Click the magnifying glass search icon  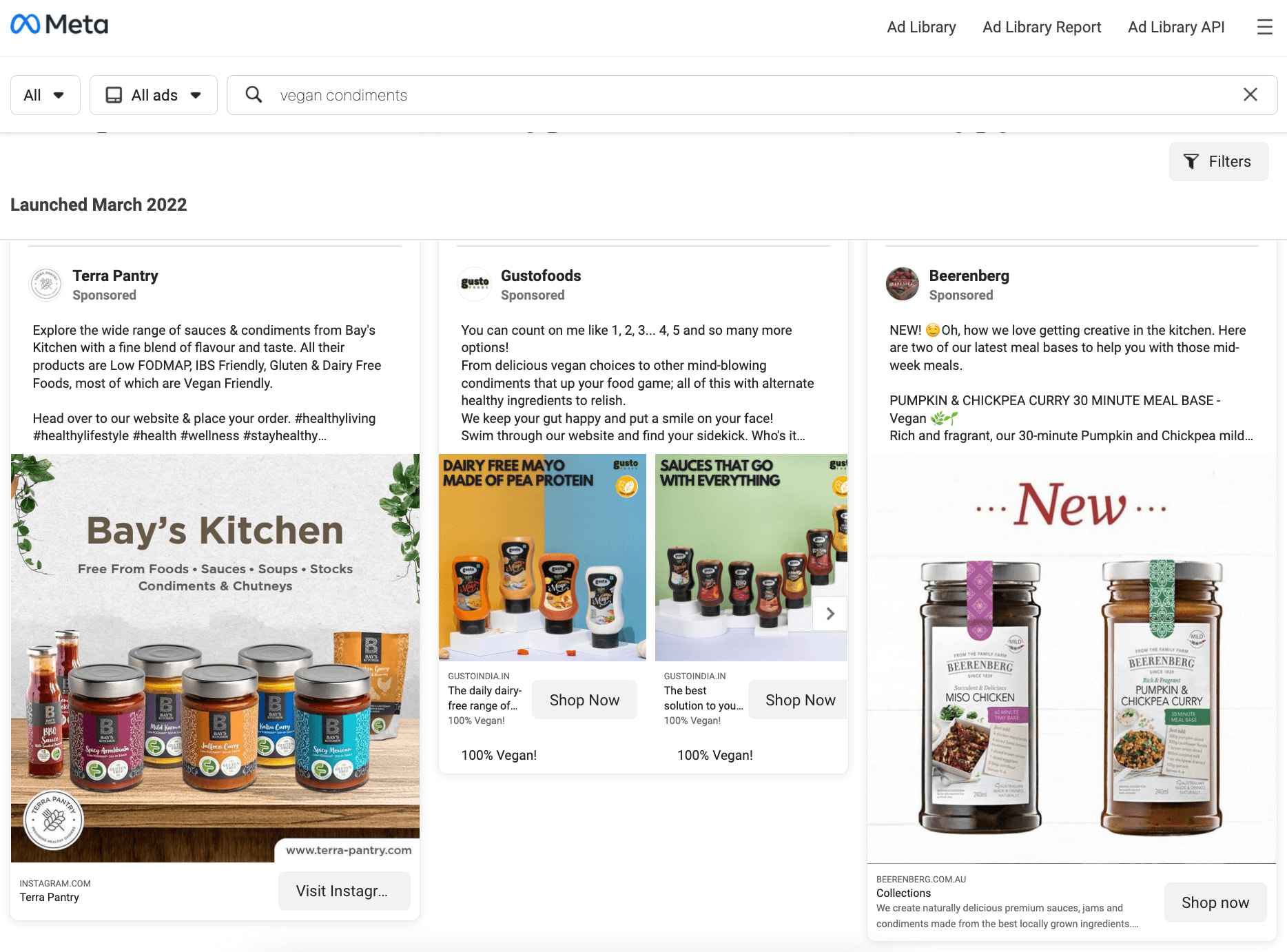[x=254, y=95]
